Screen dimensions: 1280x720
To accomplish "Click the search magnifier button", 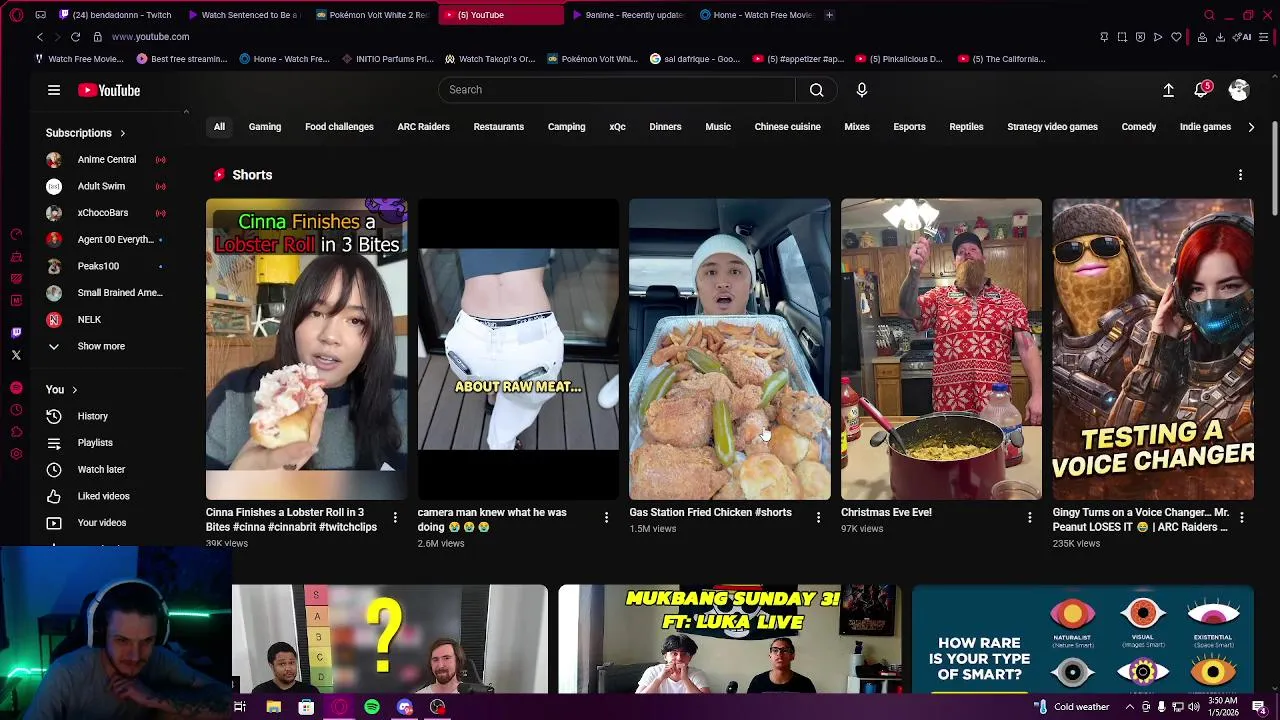I will (x=817, y=90).
